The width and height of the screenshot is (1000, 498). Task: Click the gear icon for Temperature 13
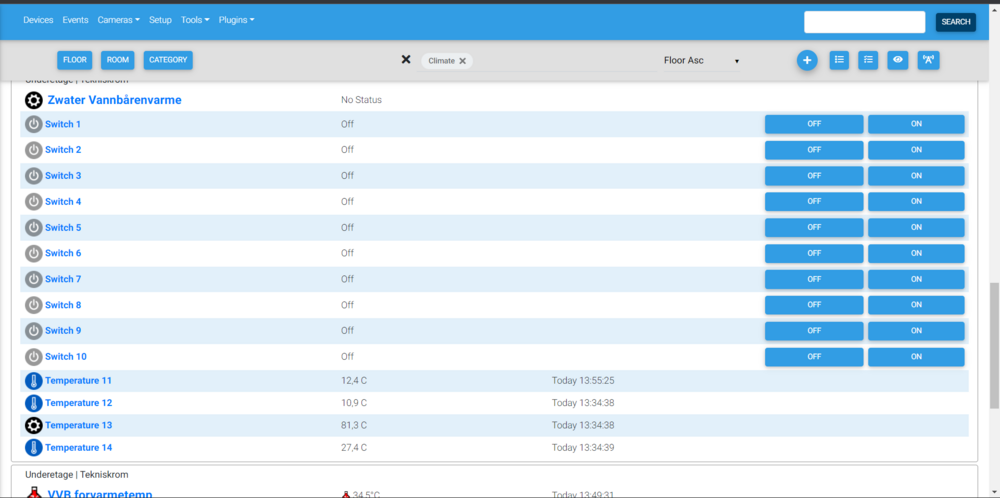click(x=34, y=426)
